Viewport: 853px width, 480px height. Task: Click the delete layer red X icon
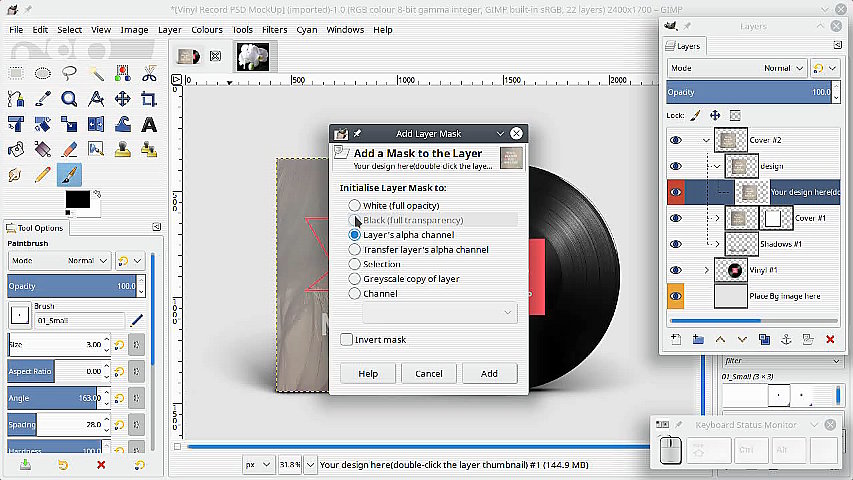click(830, 340)
